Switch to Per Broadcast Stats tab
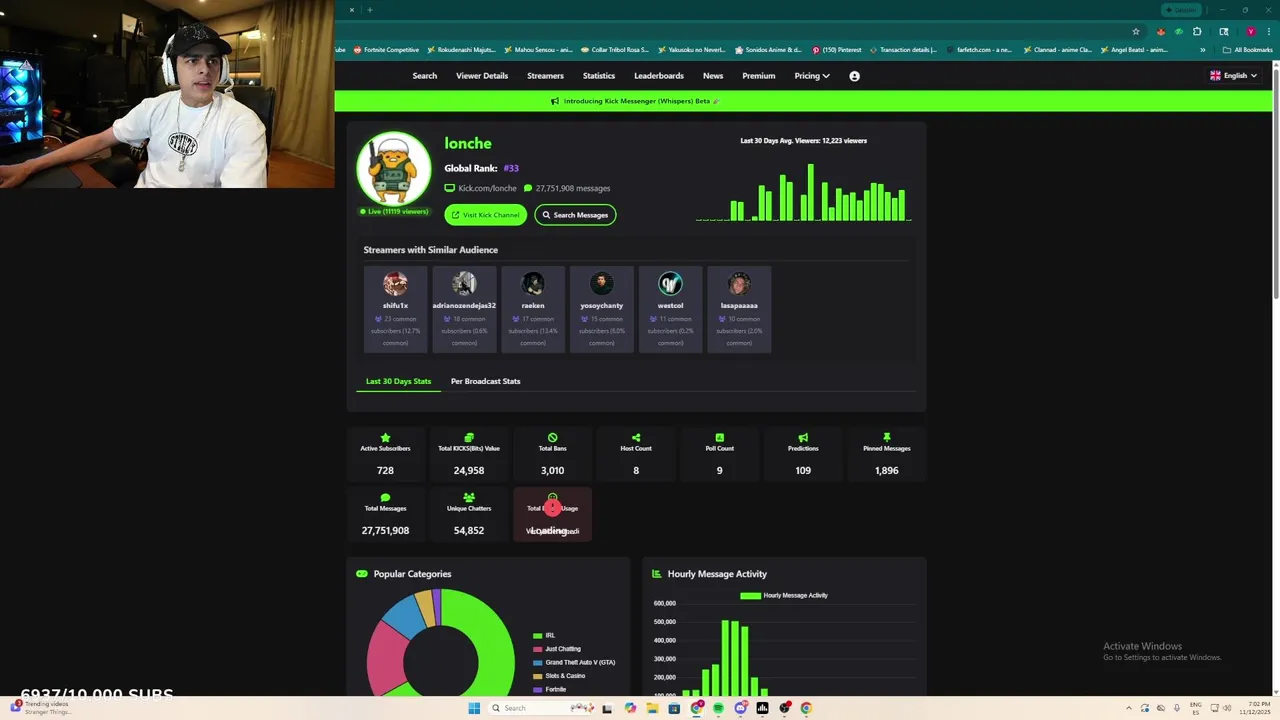This screenshot has width=1280, height=720. click(x=485, y=381)
